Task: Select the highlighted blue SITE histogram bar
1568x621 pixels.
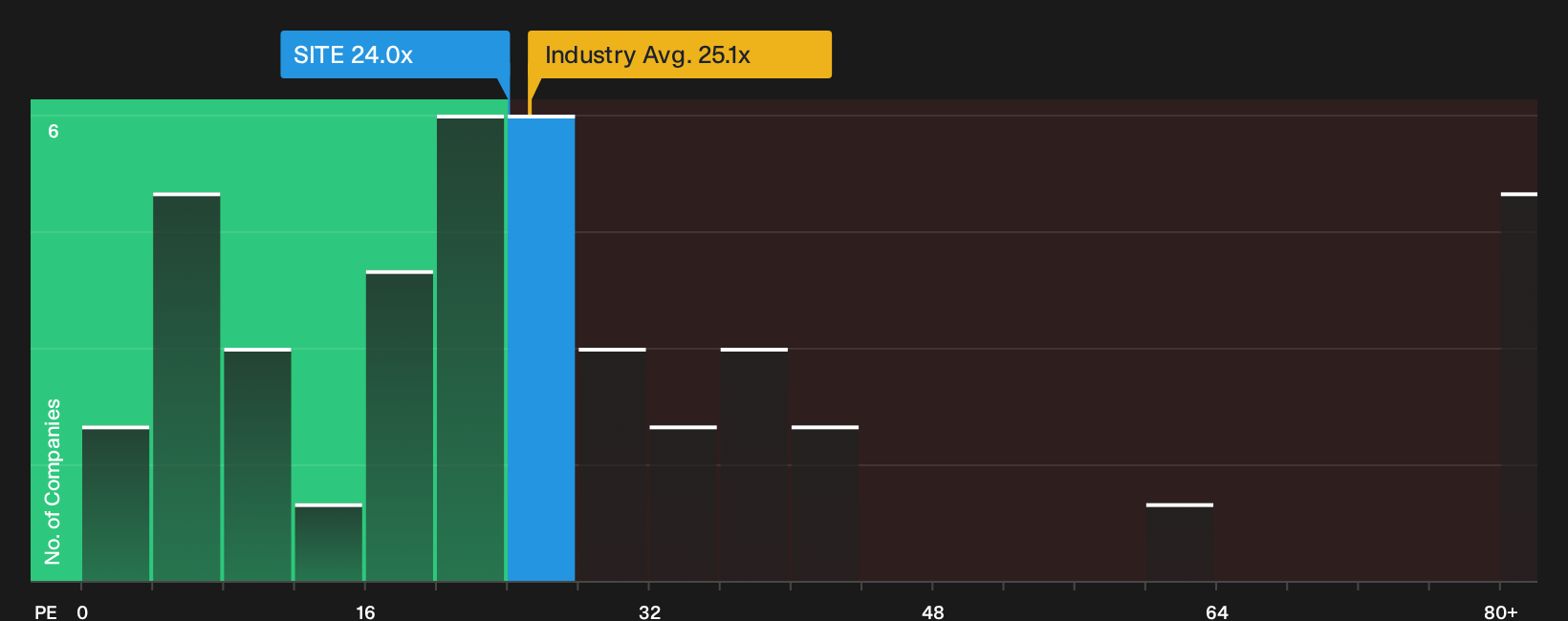Action: tap(541, 349)
